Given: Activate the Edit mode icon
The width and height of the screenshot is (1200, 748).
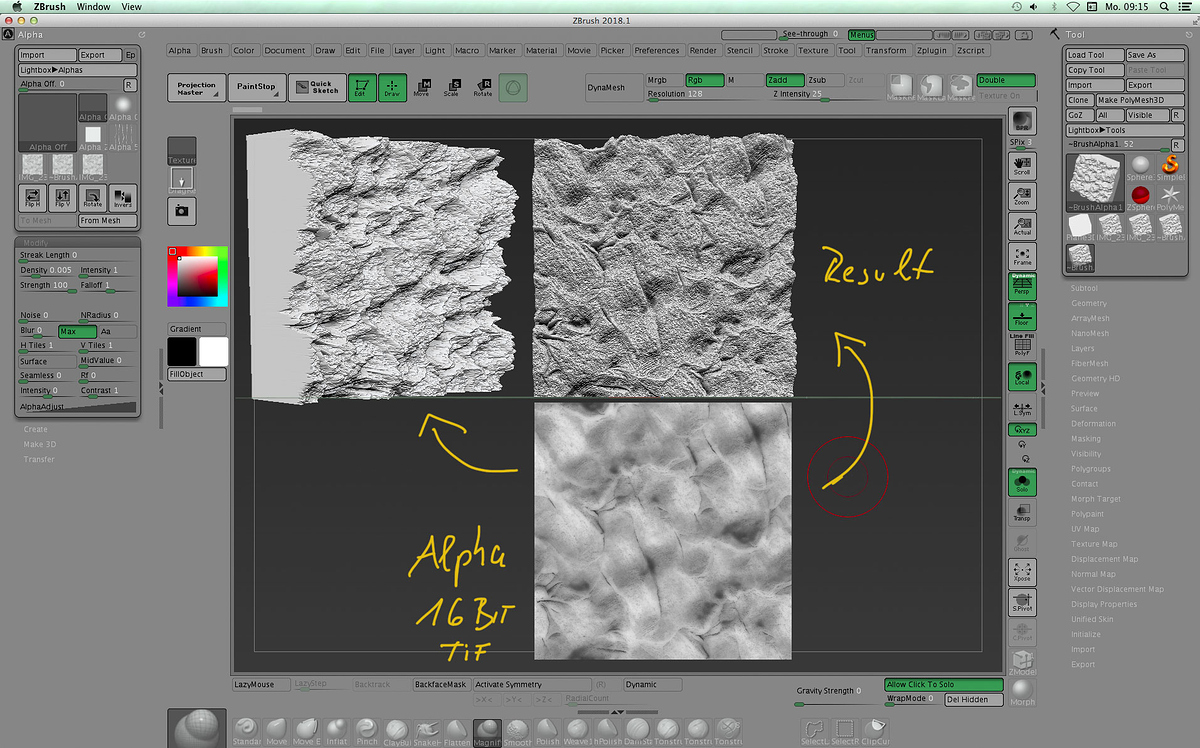Looking at the screenshot, I should point(361,88).
